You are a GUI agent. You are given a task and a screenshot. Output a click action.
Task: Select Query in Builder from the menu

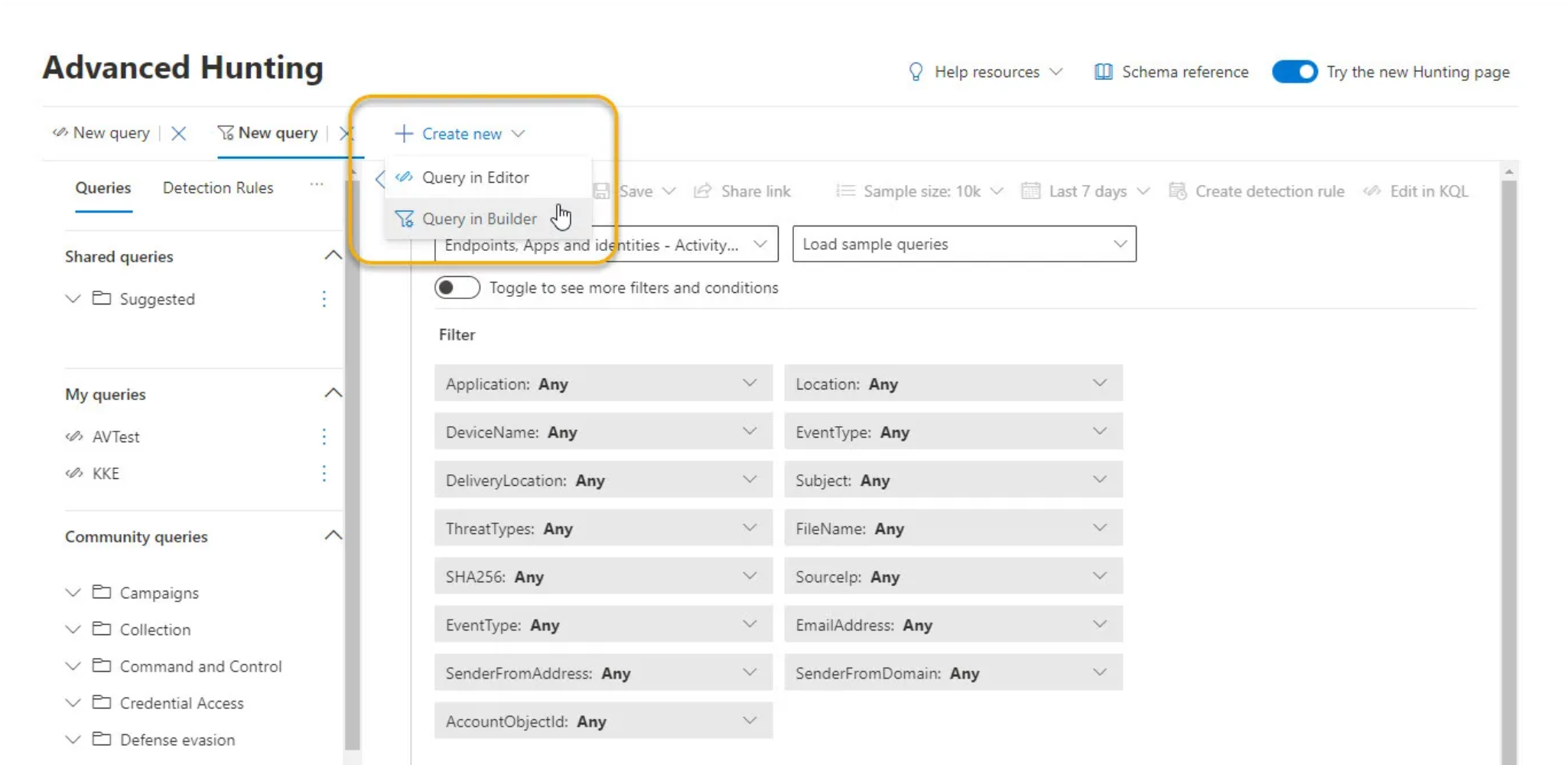480,219
